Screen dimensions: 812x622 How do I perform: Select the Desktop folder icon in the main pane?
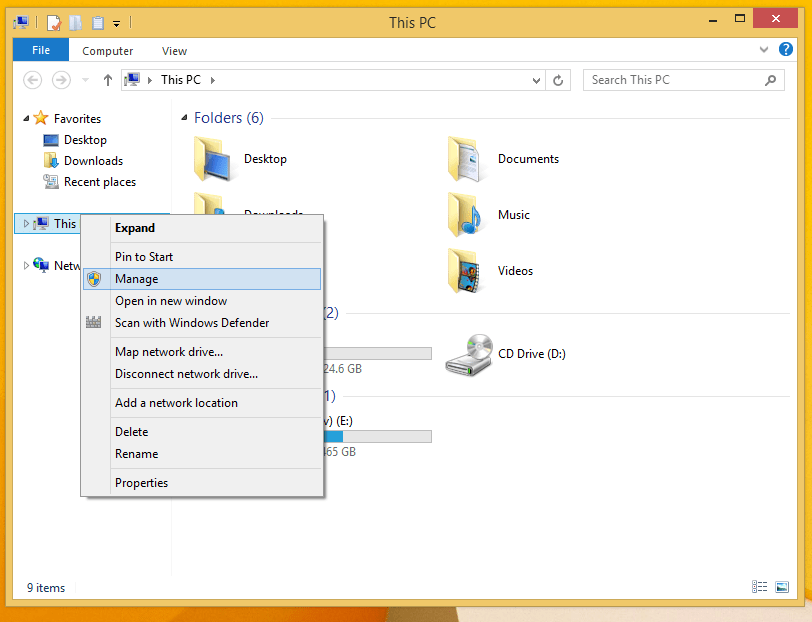click(x=214, y=159)
